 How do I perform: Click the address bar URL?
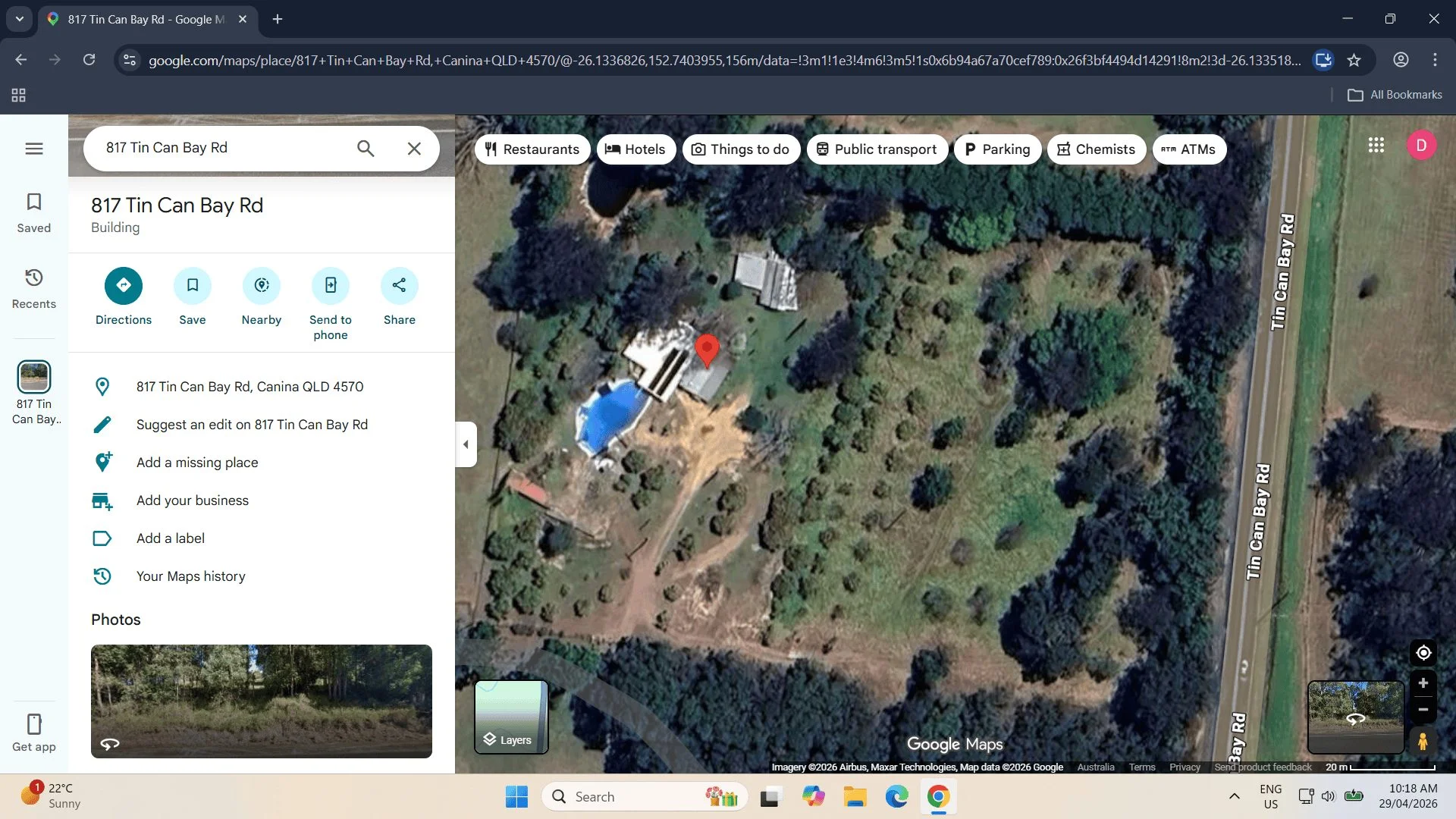pos(724,61)
